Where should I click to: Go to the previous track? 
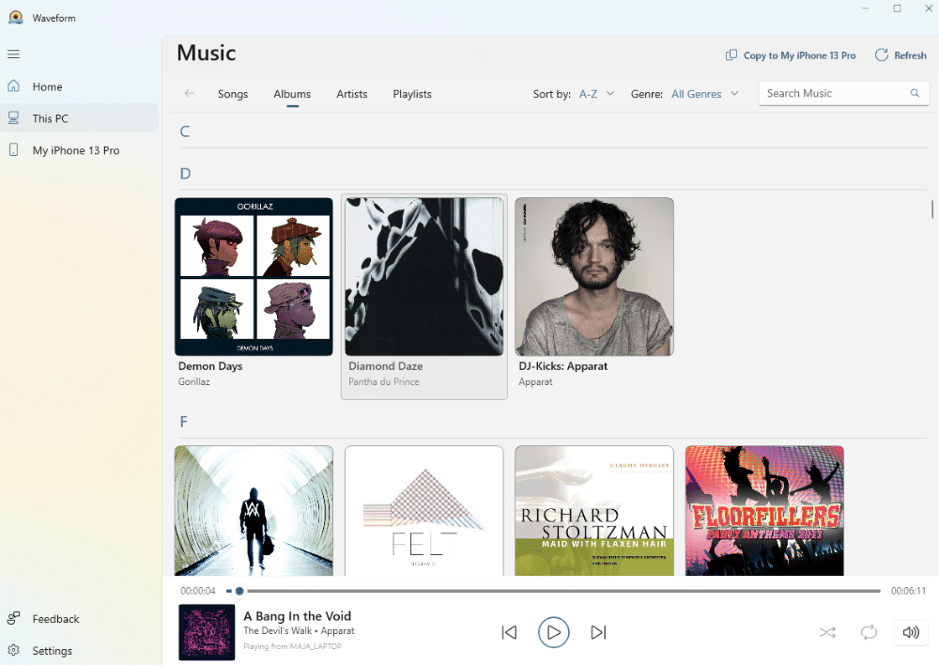509,632
